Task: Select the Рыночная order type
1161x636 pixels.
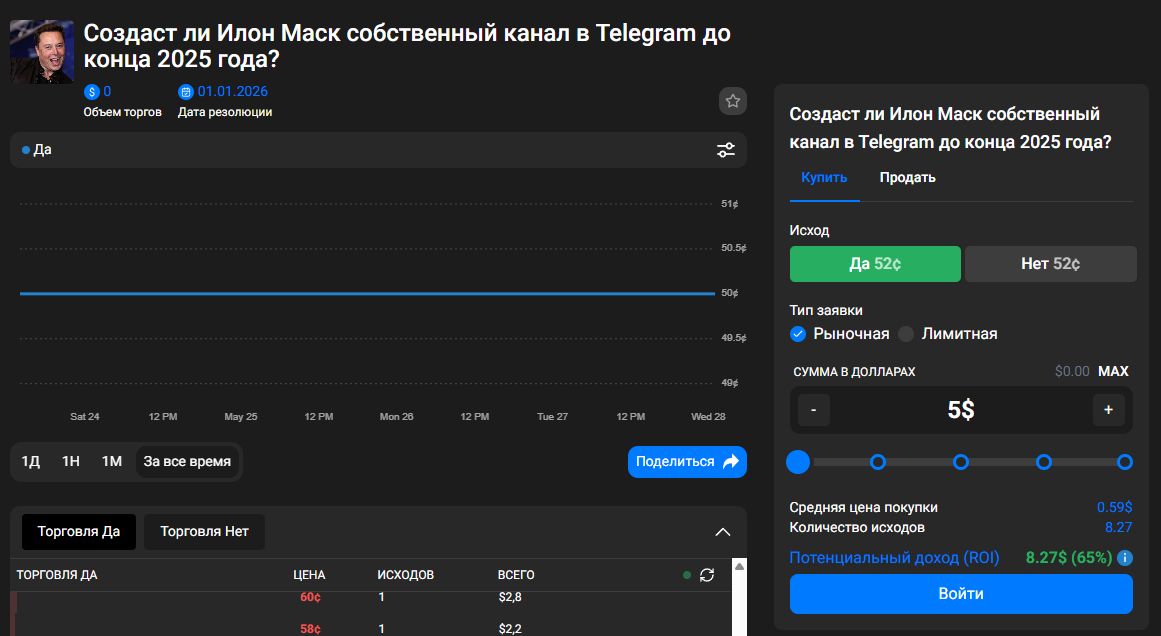Action: pyautogui.click(x=840, y=334)
